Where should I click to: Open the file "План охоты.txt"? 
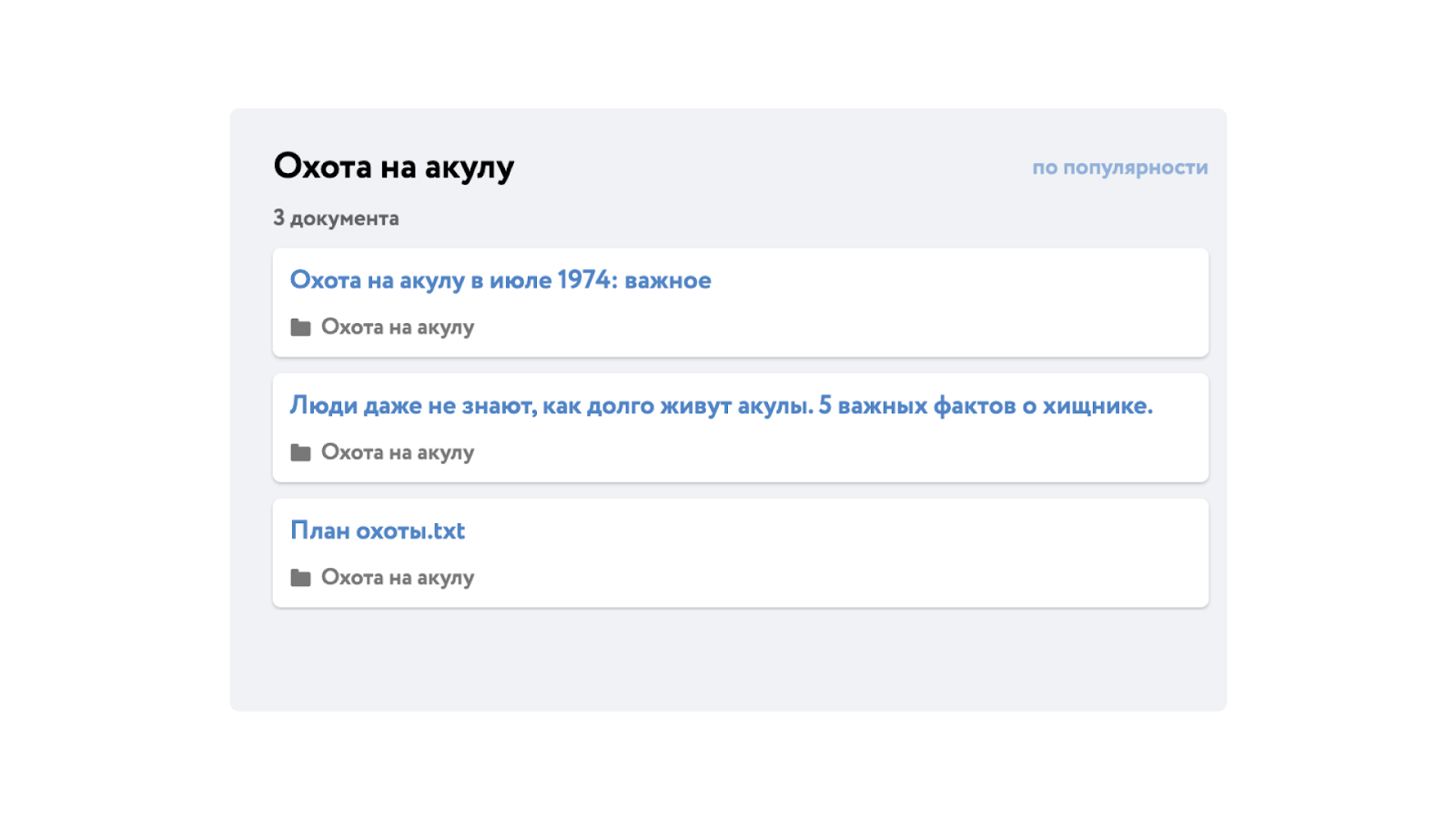pyautogui.click(x=378, y=531)
